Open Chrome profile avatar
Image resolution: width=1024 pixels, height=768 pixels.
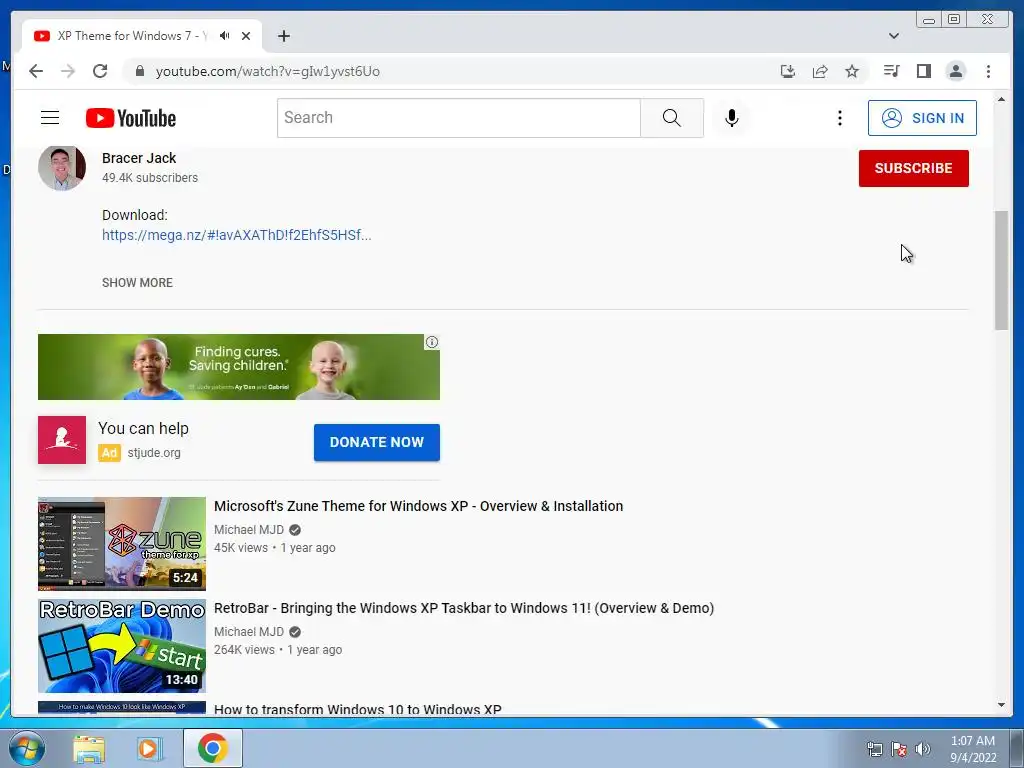coord(955,71)
